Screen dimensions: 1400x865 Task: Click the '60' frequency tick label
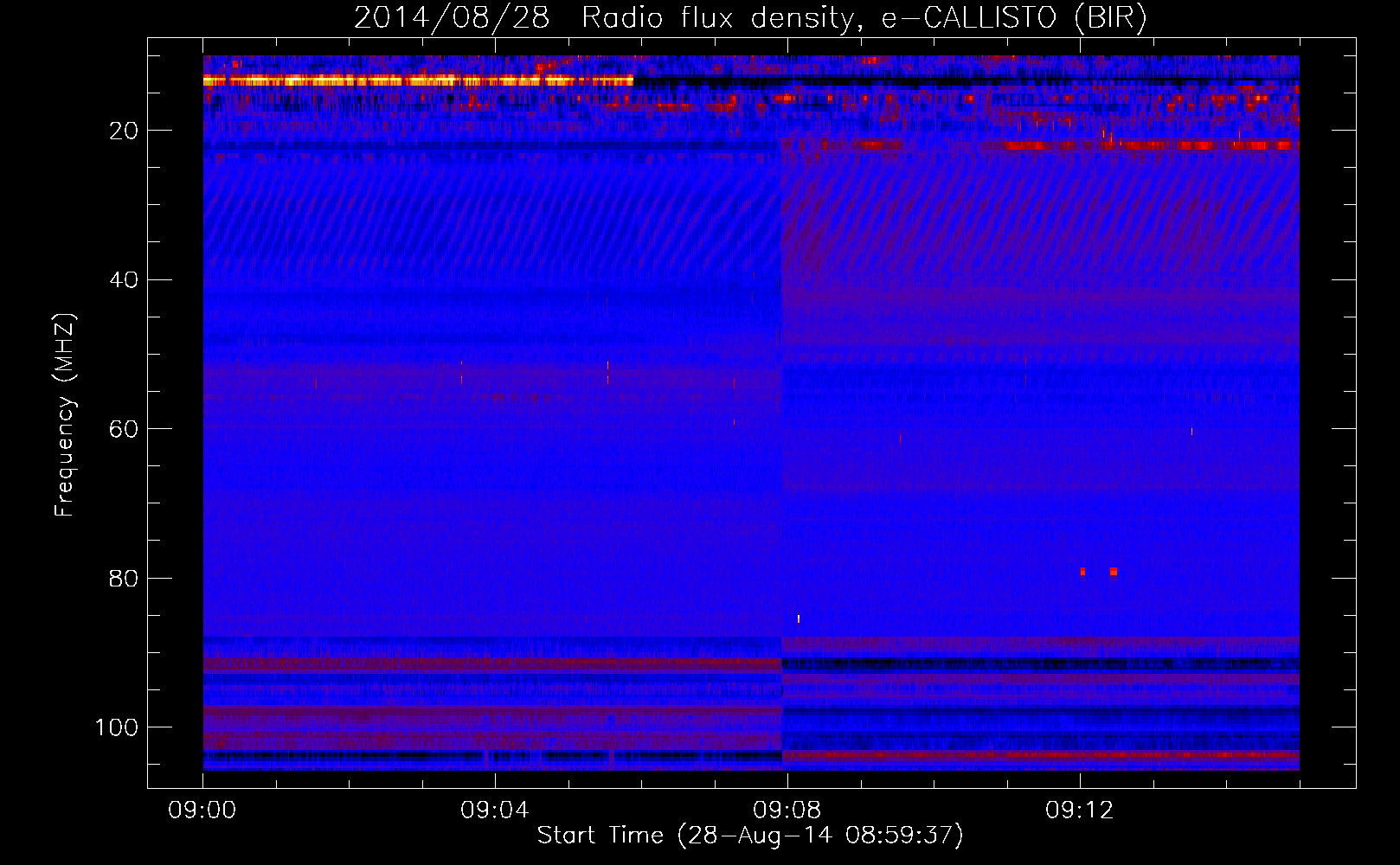pyautogui.click(x=124, y=429)
